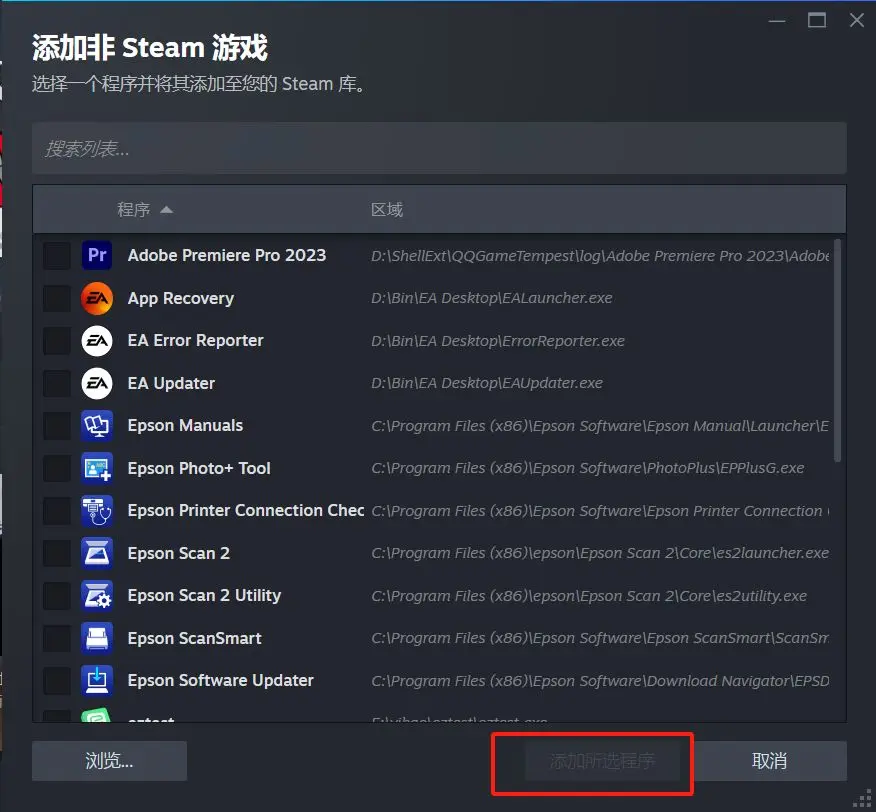Select the Epson Scan 2 name text
This screenshot has width=876, height=812.
click(178, 553)
